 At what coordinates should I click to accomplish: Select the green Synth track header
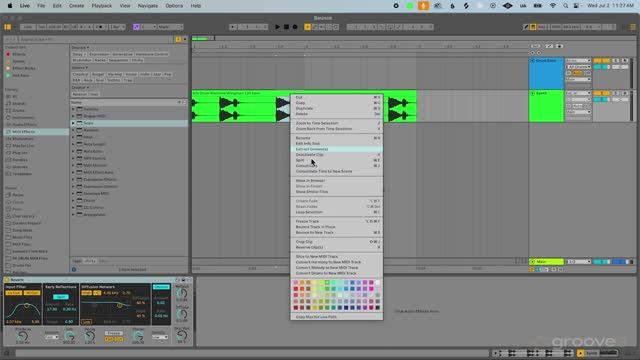point(546,106)
